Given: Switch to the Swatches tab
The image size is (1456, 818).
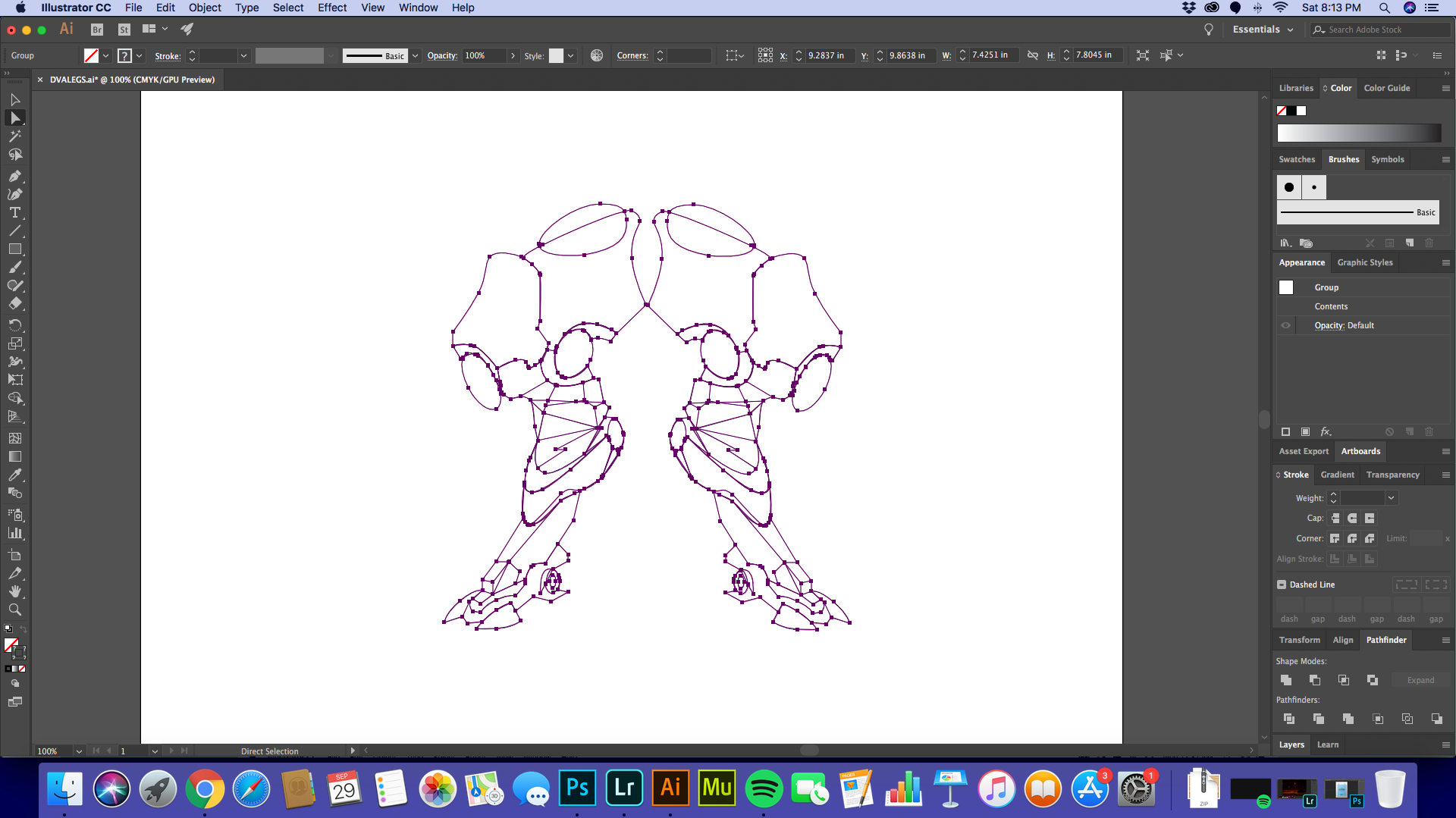Looking at the screenshot, I should coord(1297,159).
